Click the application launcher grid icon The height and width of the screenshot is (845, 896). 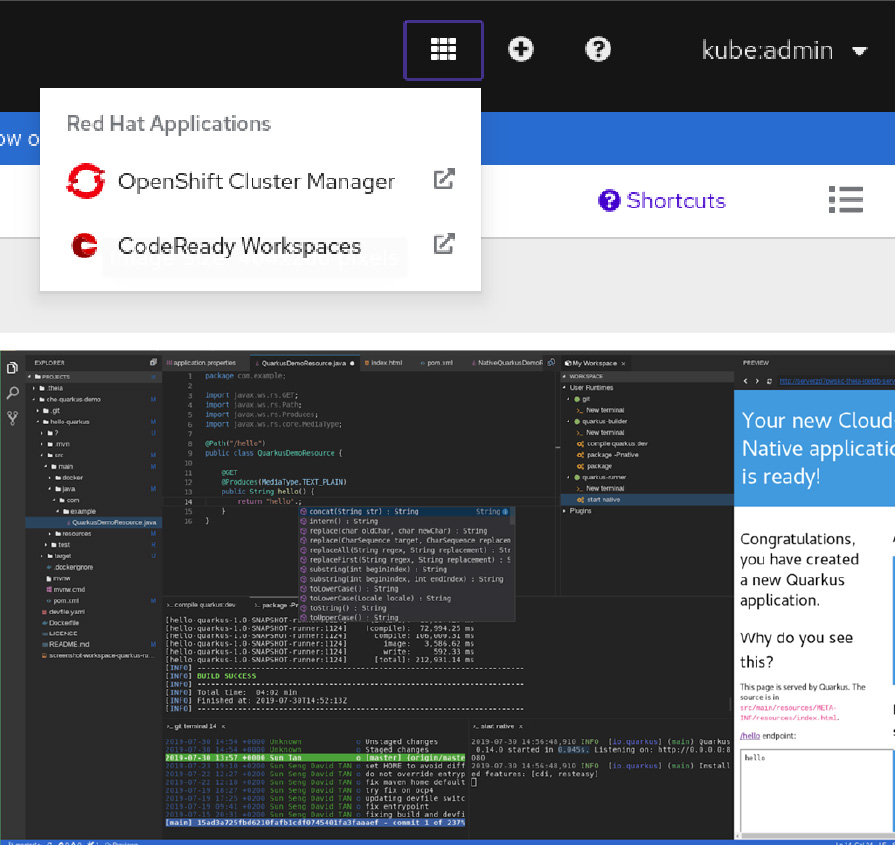tap(443, 50)
